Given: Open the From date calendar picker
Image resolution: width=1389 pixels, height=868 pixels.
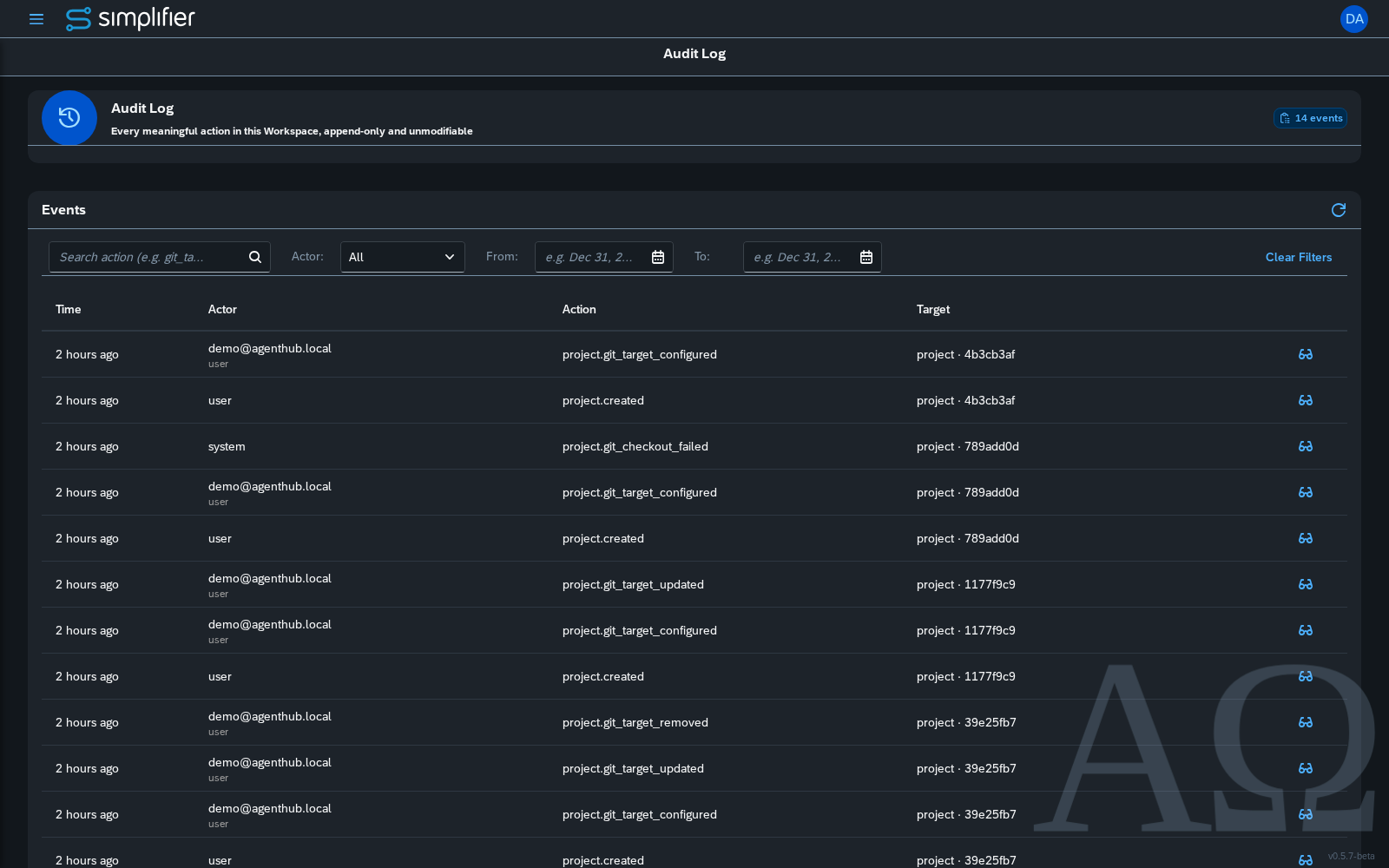Looking at the screenshot, I should (x=658, y=257).
